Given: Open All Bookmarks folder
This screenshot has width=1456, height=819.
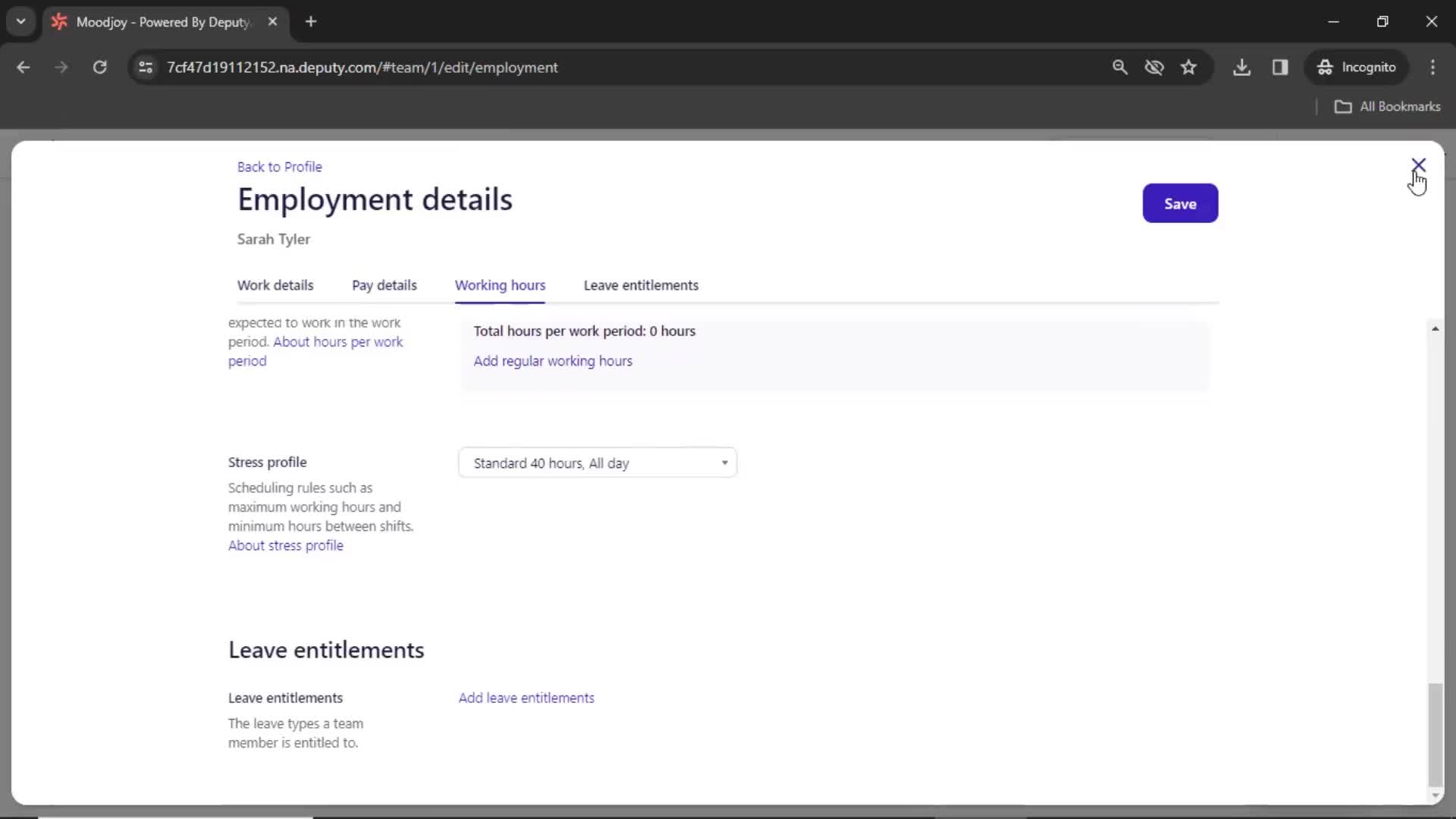Looking at the screenshot, I should [x=1387, y=107].
